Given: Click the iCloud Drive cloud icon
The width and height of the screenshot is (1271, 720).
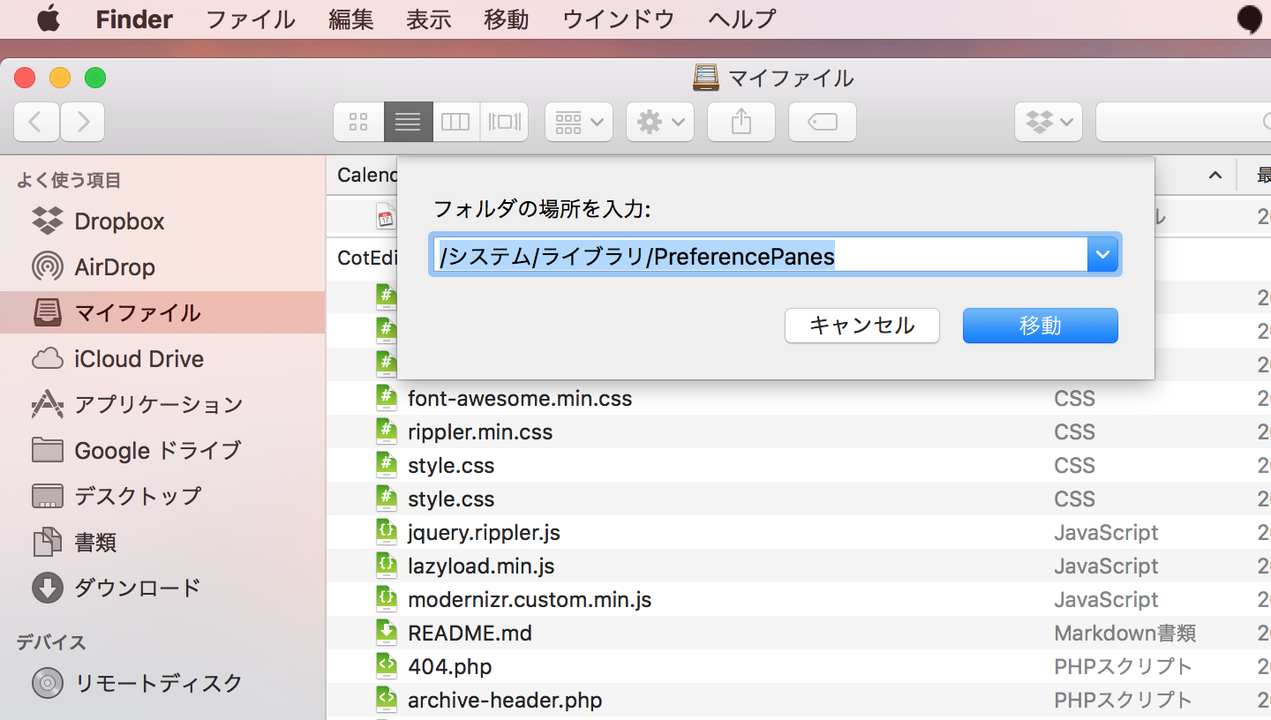Looking at the screenshot, I should (x=47, y=359).
